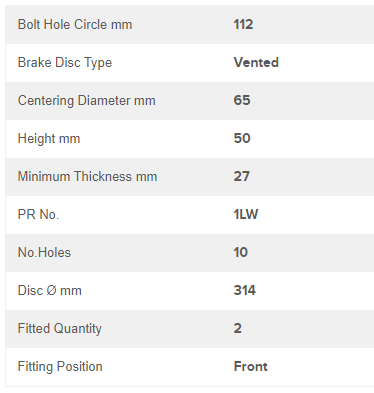Screen dimensions: 374x393
Task: Click the PR No. label
Action: point(38,214)
